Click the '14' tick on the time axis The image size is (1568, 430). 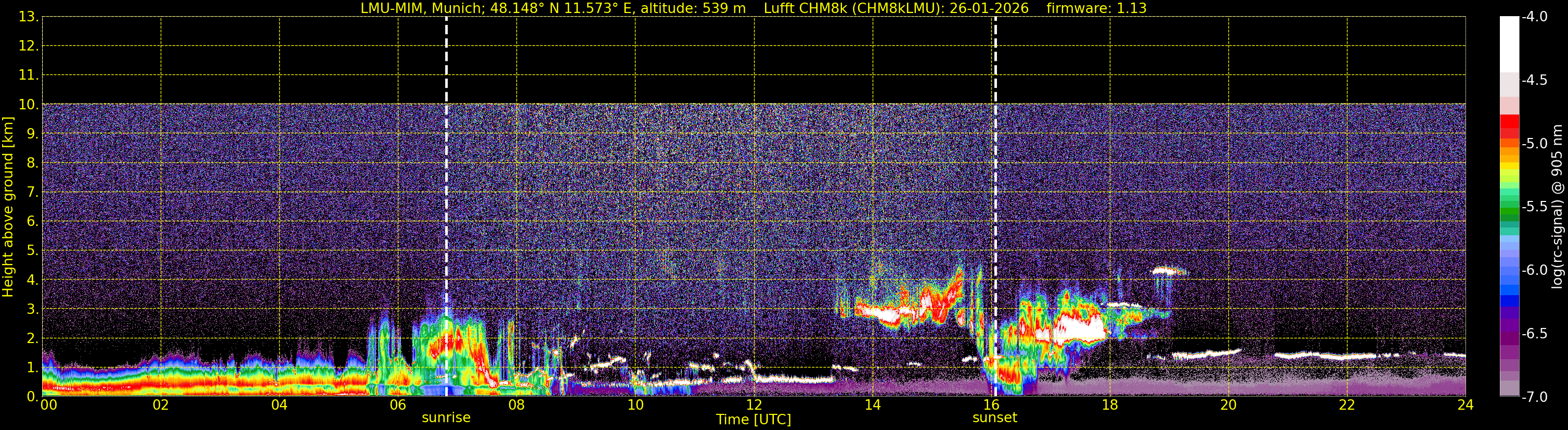pyautogui.click(x=873, y=405)
